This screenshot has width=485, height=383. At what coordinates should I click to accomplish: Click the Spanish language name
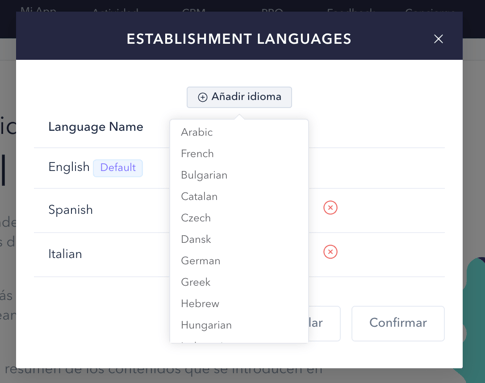70,210
